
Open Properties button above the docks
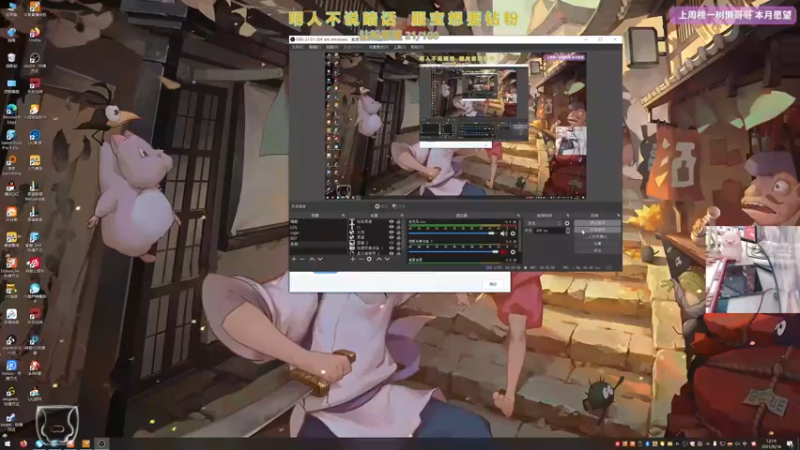(381, 206)
